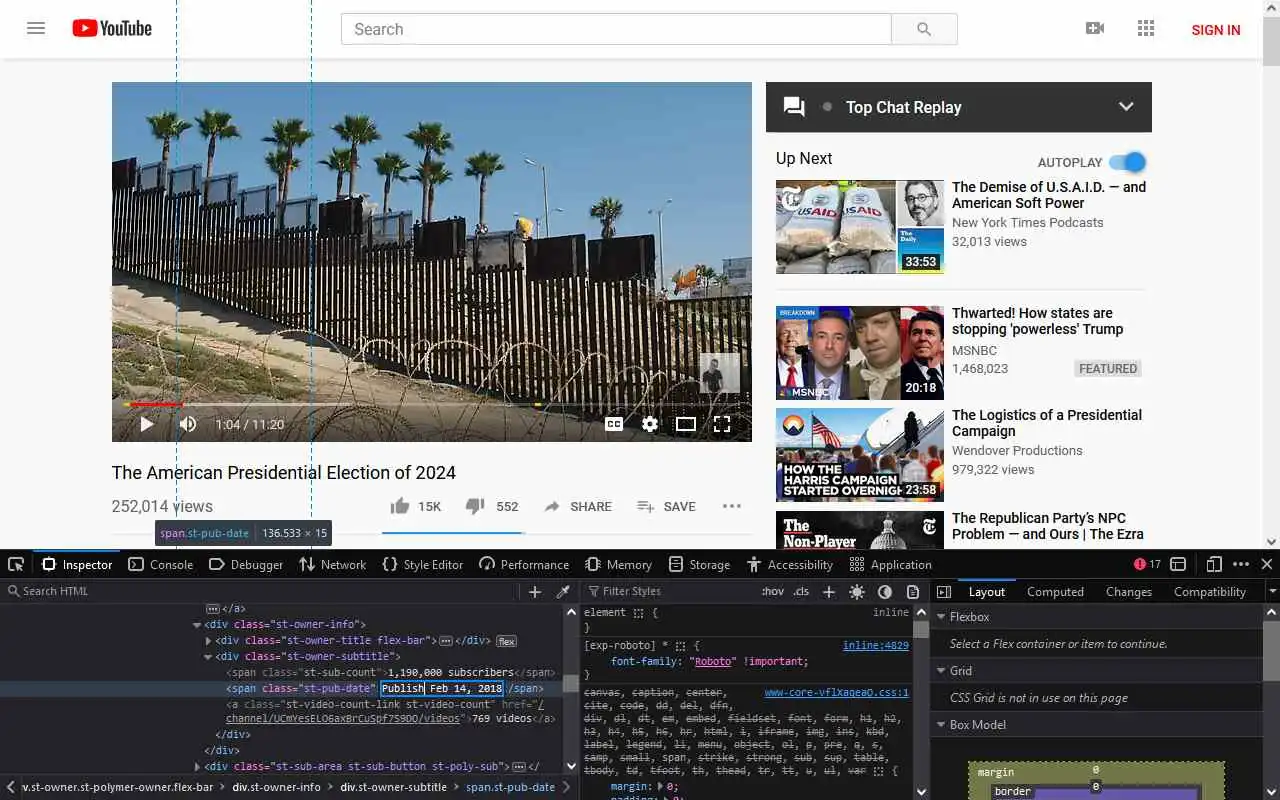Open devtools customize three-dot menu

click(1241, 564)
